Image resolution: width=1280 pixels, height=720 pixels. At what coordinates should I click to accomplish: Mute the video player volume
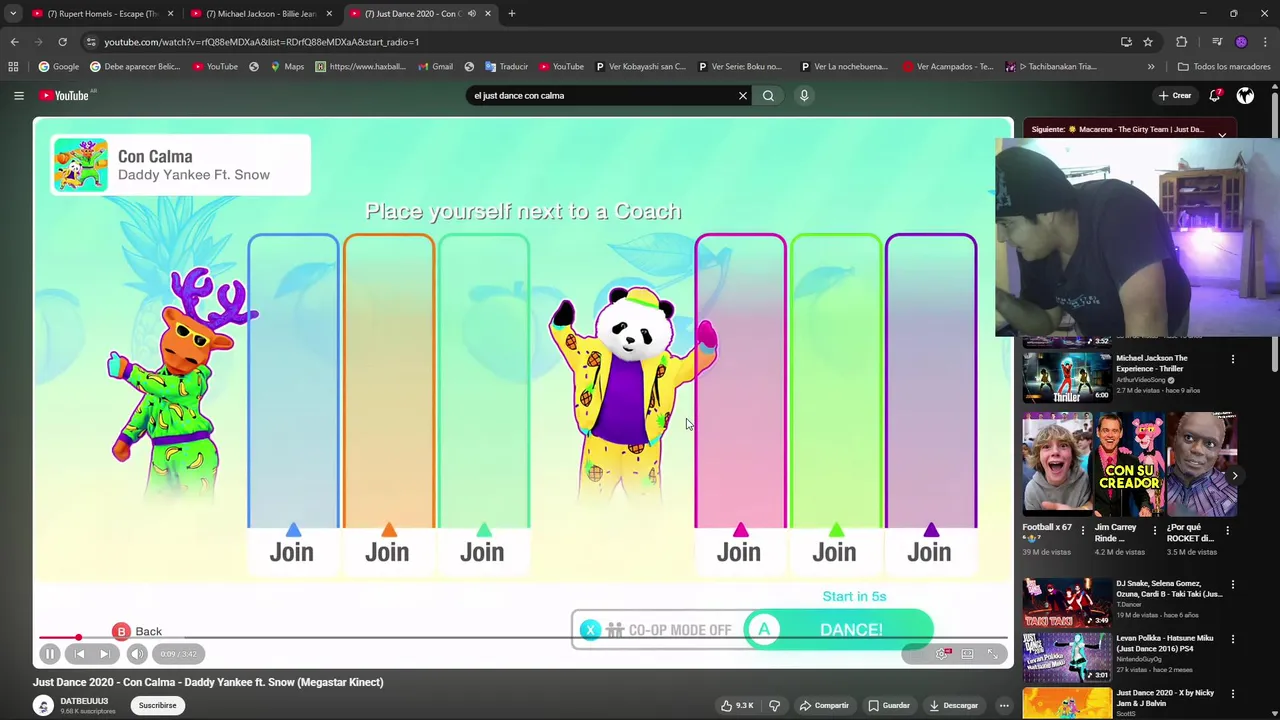137,654
